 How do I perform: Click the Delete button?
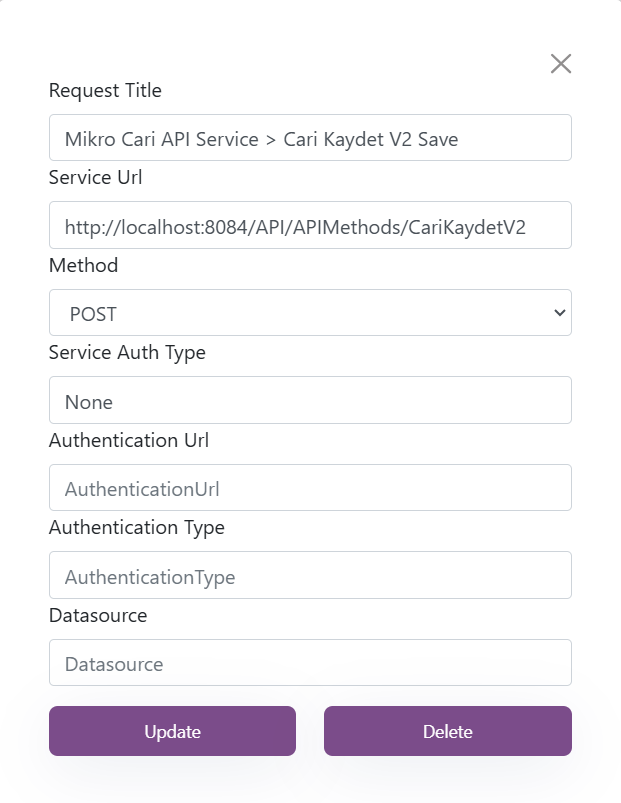click(447, 731)
